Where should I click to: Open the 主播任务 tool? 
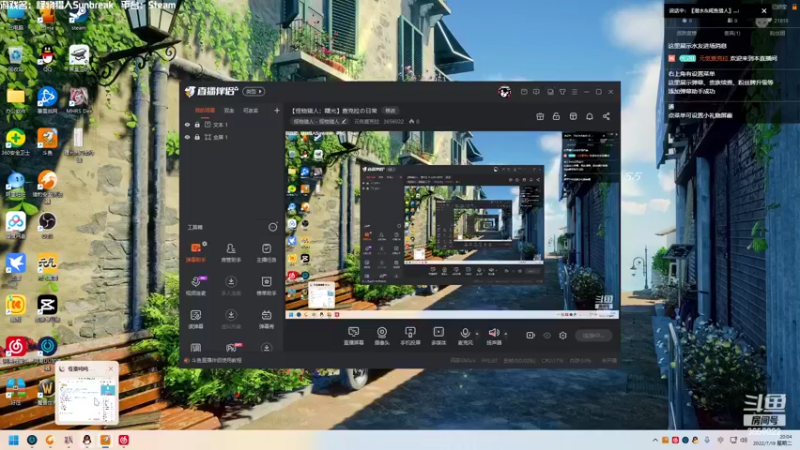(x=266, y=252)
